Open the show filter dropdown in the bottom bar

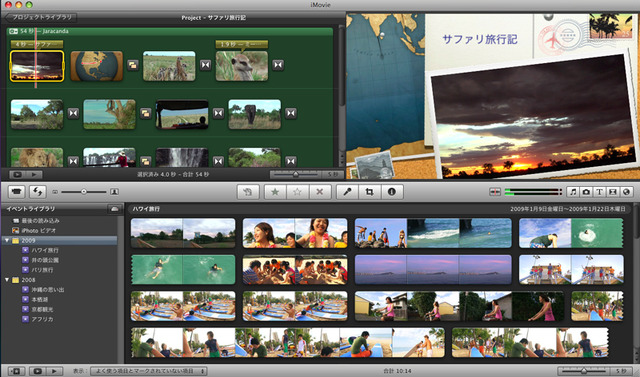(149, 371)
